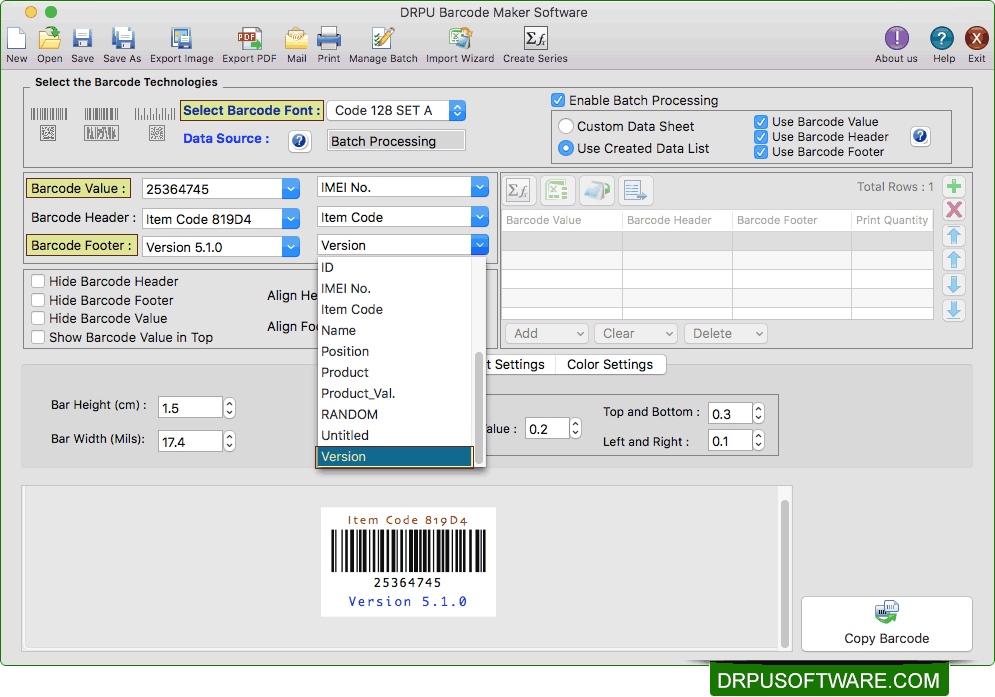This screenshot has height=697, width=995.
Task: Open the Delete dropdown button
Action: pyautogui.click(x=726, y=333)
